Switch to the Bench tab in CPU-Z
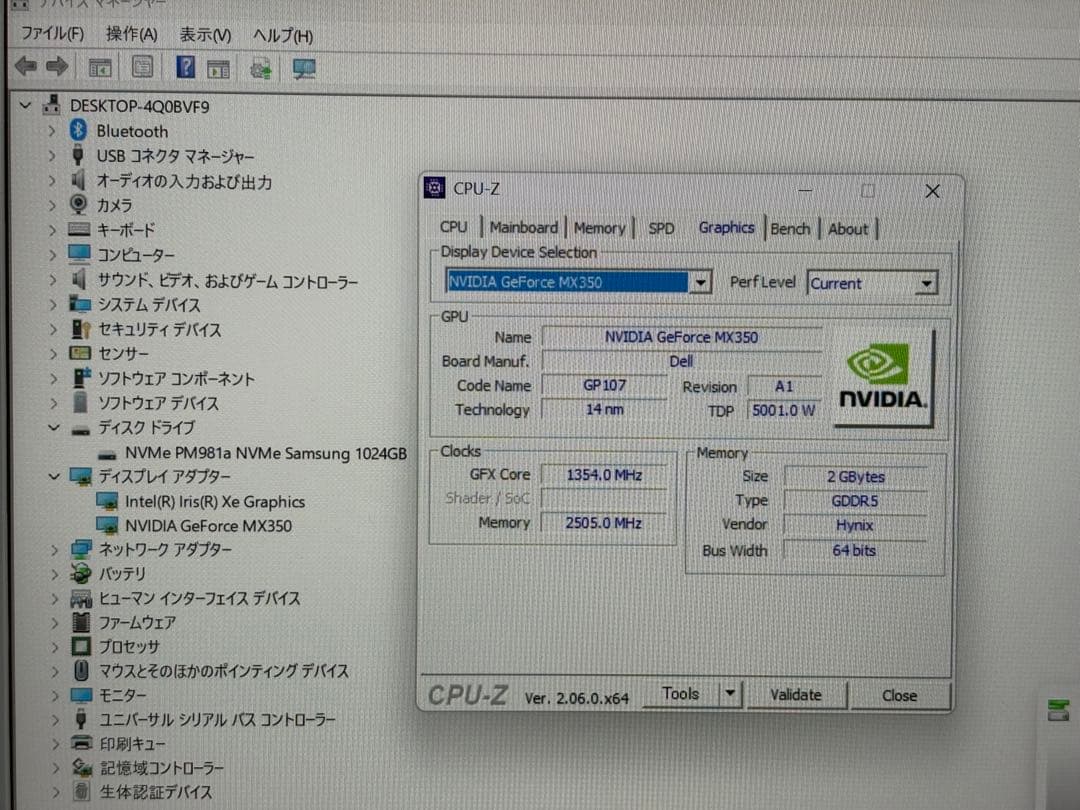The image size is (1080, 810). point(790,228)
